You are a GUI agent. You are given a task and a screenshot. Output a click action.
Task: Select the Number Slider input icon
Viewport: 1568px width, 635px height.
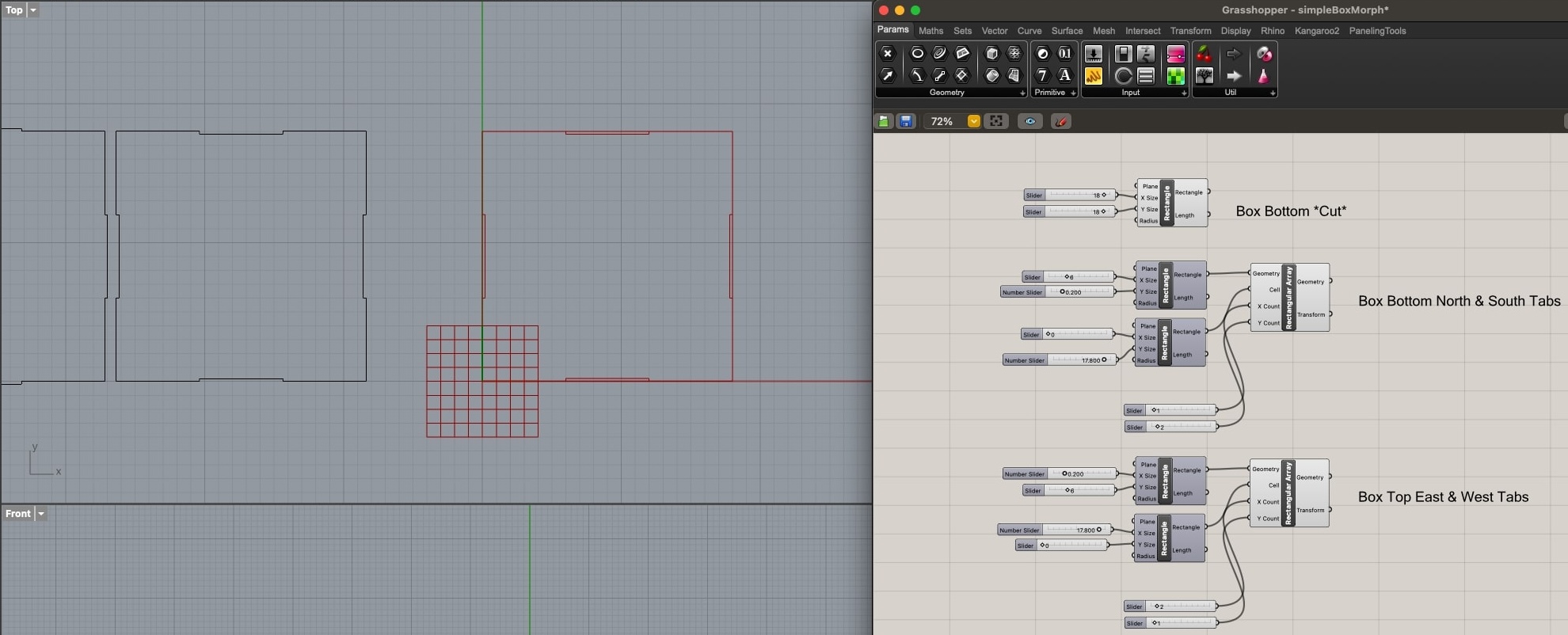pos(1094,54)
